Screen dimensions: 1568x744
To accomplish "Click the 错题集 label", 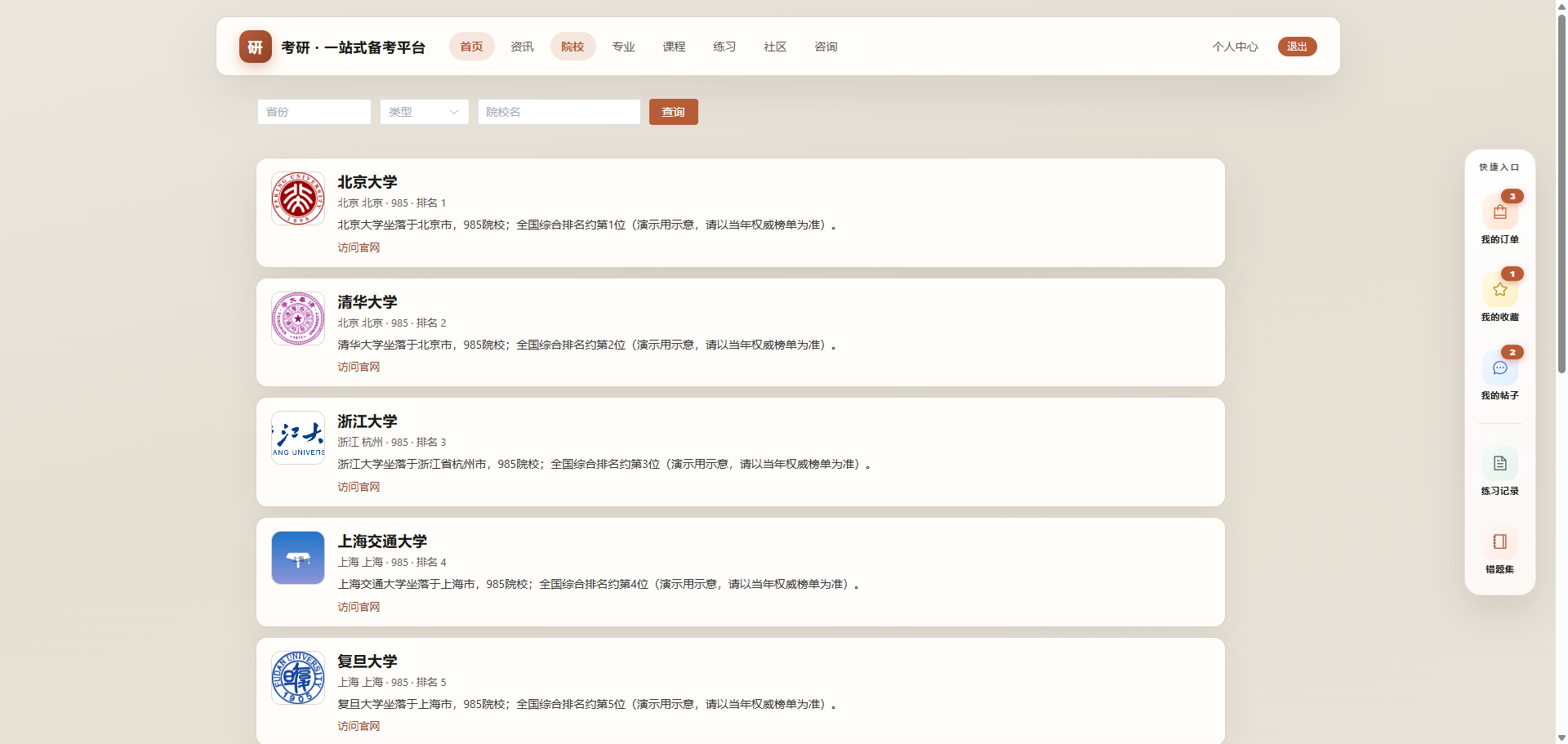I will pos(1500,569).
